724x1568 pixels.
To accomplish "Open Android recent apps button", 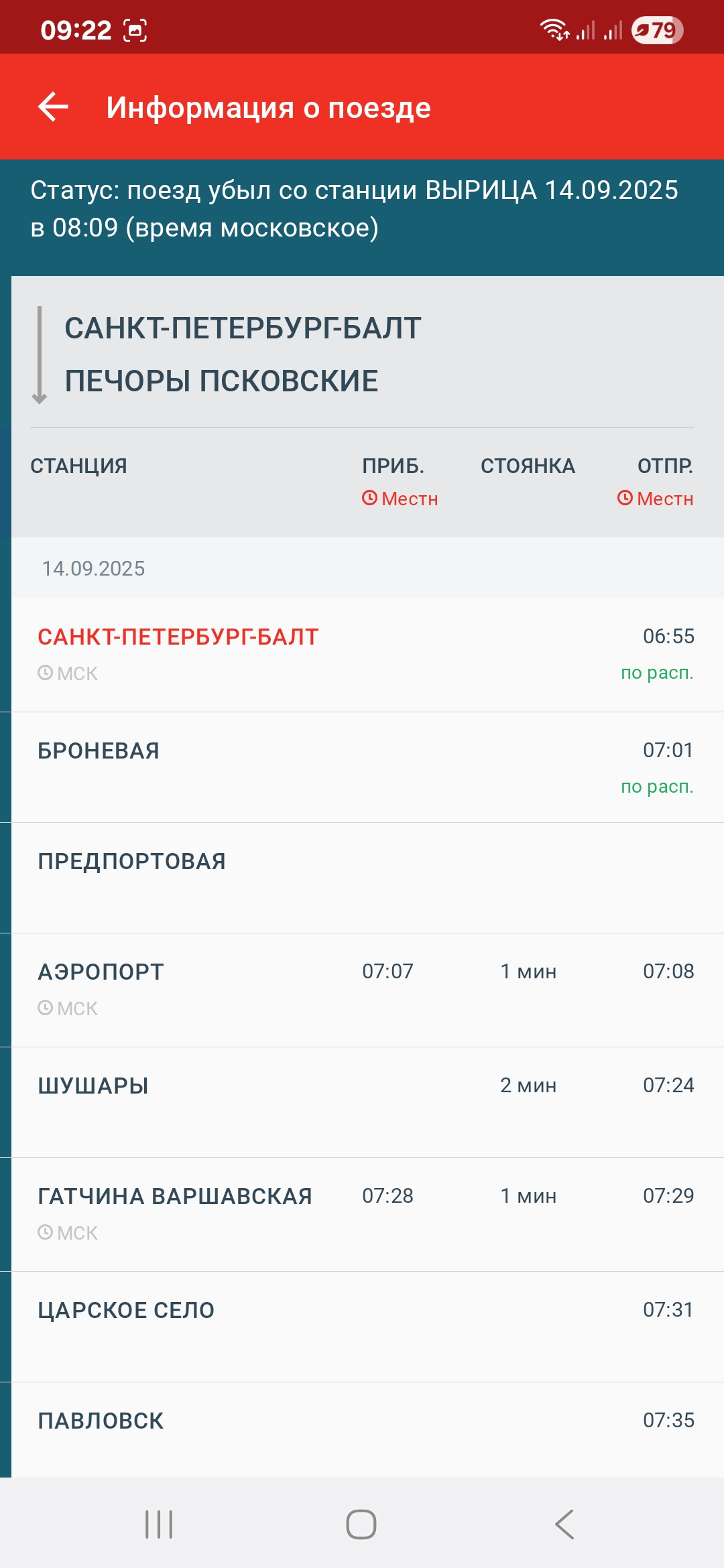I will click(159, 1524).
